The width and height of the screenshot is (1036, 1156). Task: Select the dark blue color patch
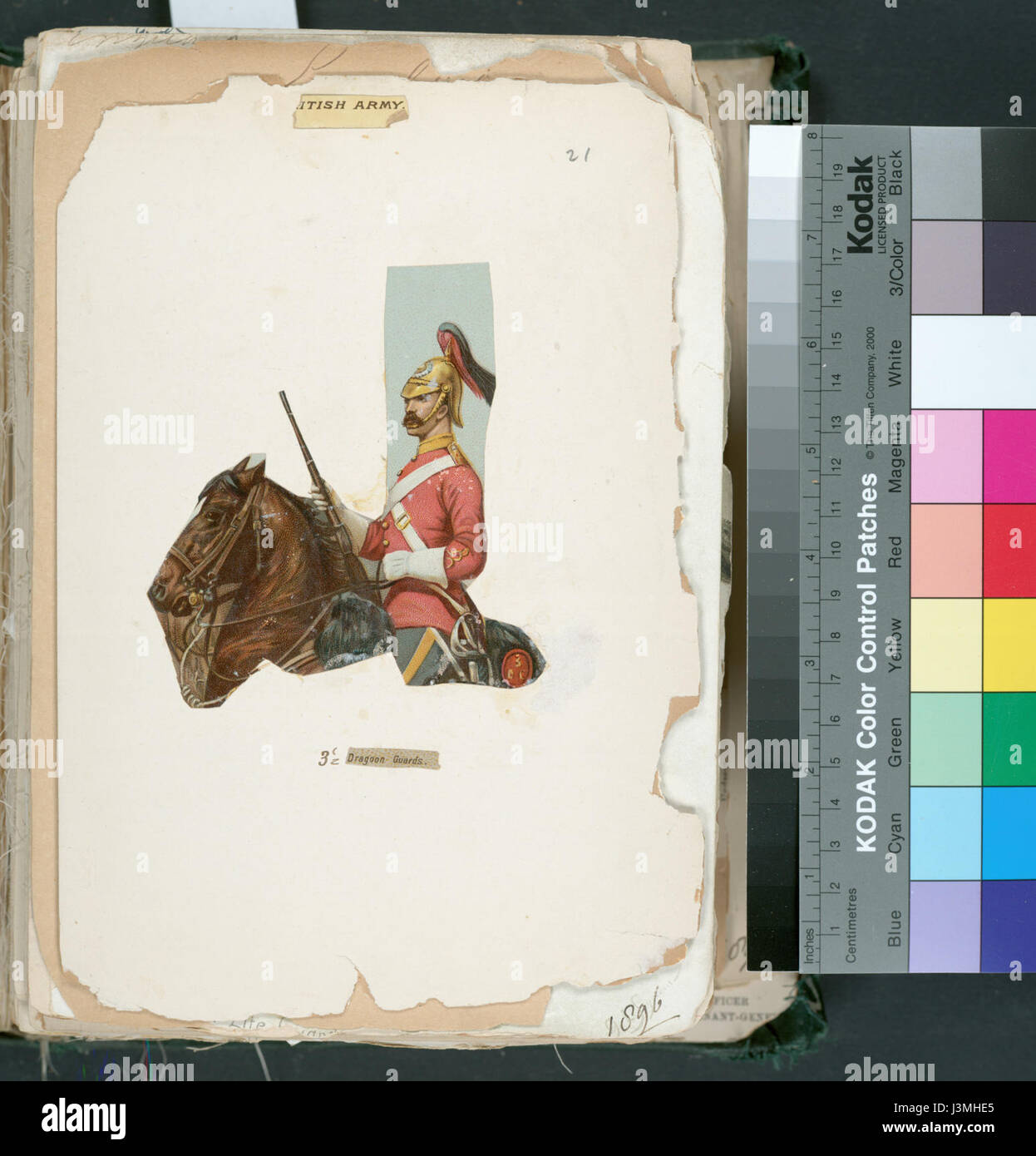1009,926
